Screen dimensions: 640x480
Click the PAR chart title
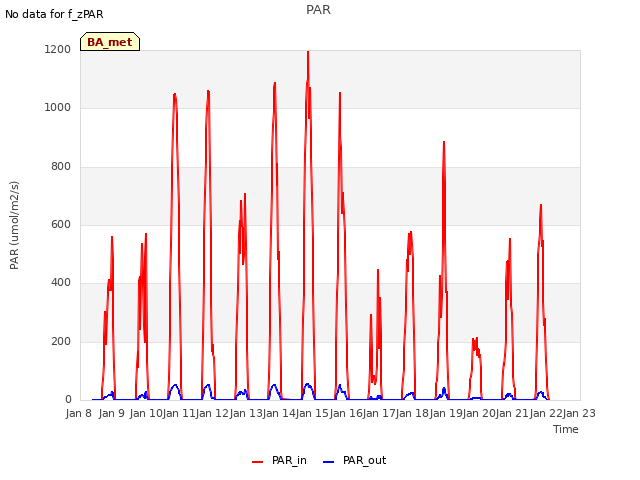(x=318, y=9)
